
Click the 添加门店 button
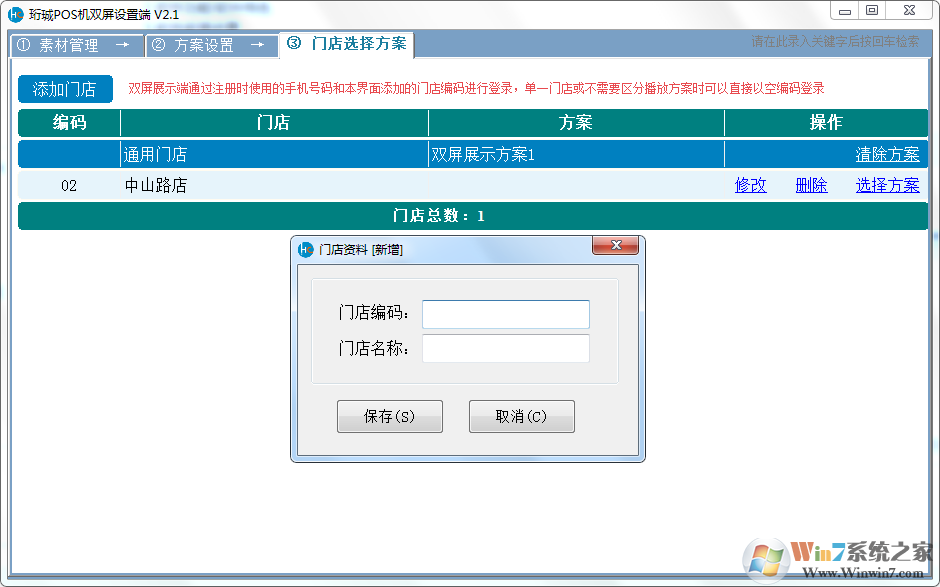pyautogui.click(x=64, y=88)
